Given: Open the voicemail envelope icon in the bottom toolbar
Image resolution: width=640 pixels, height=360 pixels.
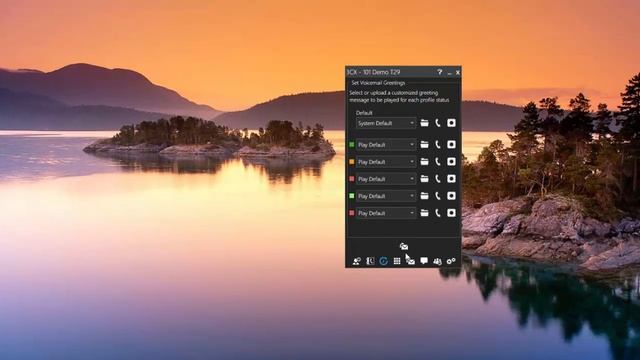Looking at the screenshot, I should point(410,261).
